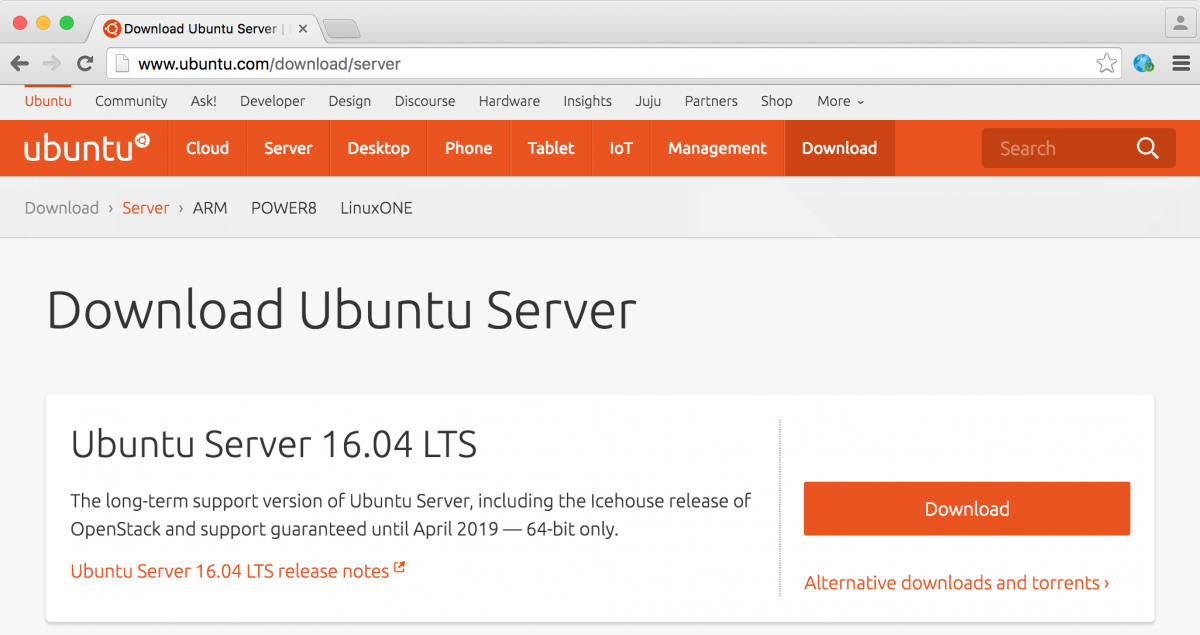Click the globe icon in the address bar

[x=1143, y=62]
